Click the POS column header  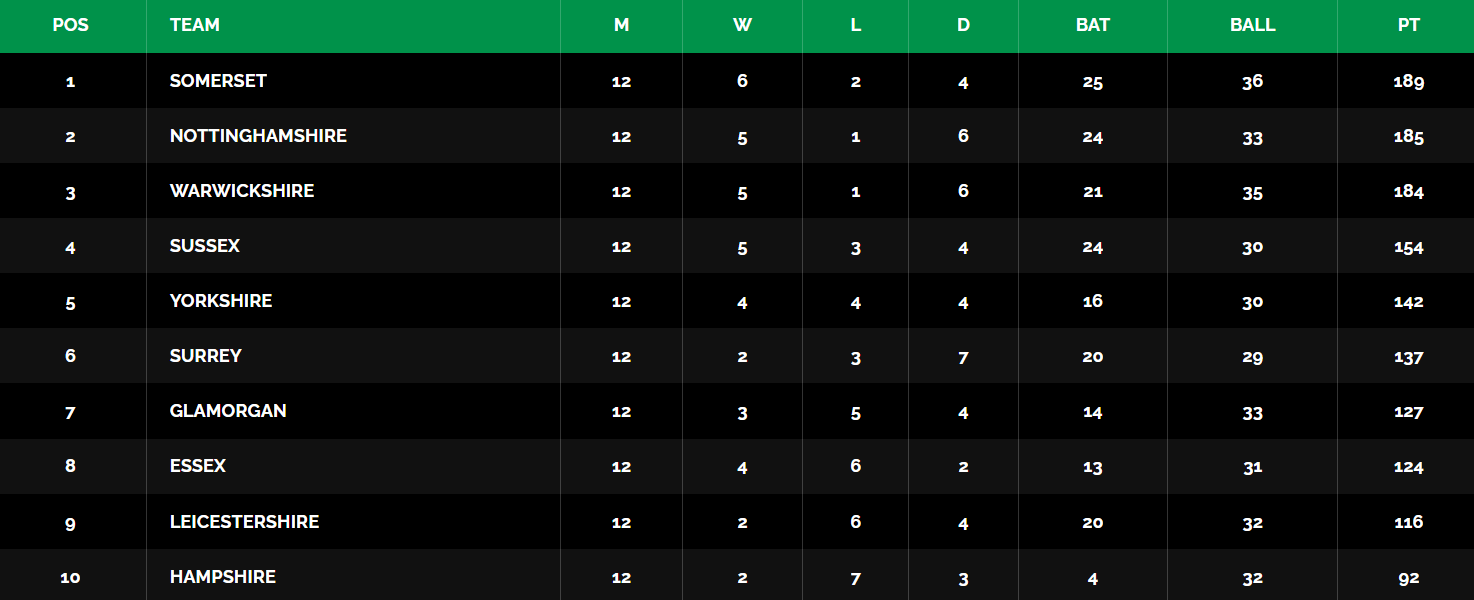coord(70,25)
